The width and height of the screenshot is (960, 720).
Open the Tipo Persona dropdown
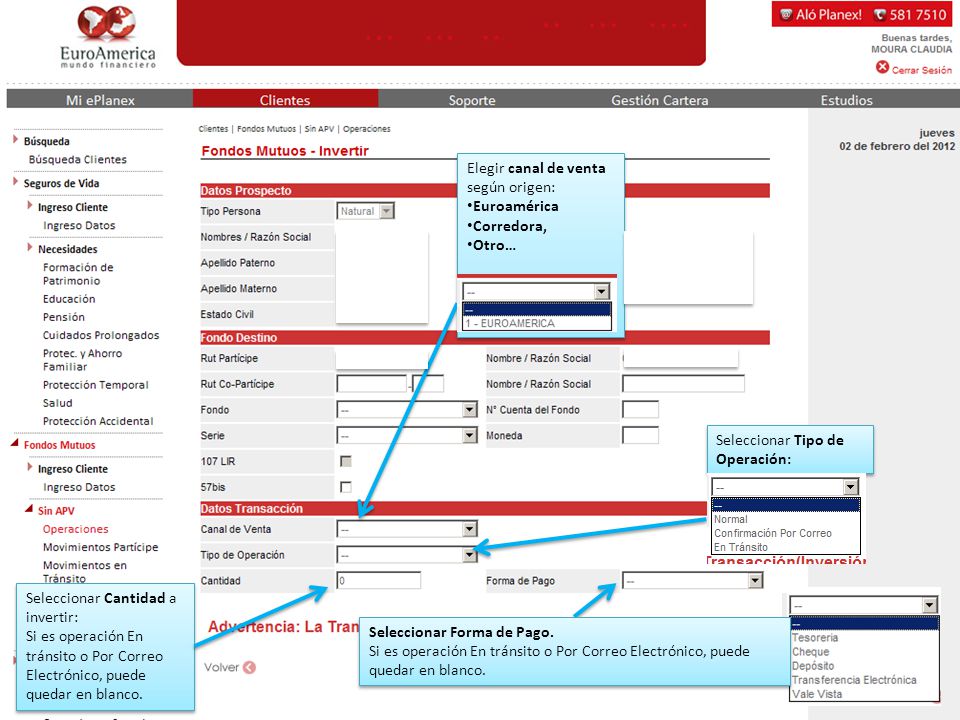pyautogui.click(x=366, y=211)
